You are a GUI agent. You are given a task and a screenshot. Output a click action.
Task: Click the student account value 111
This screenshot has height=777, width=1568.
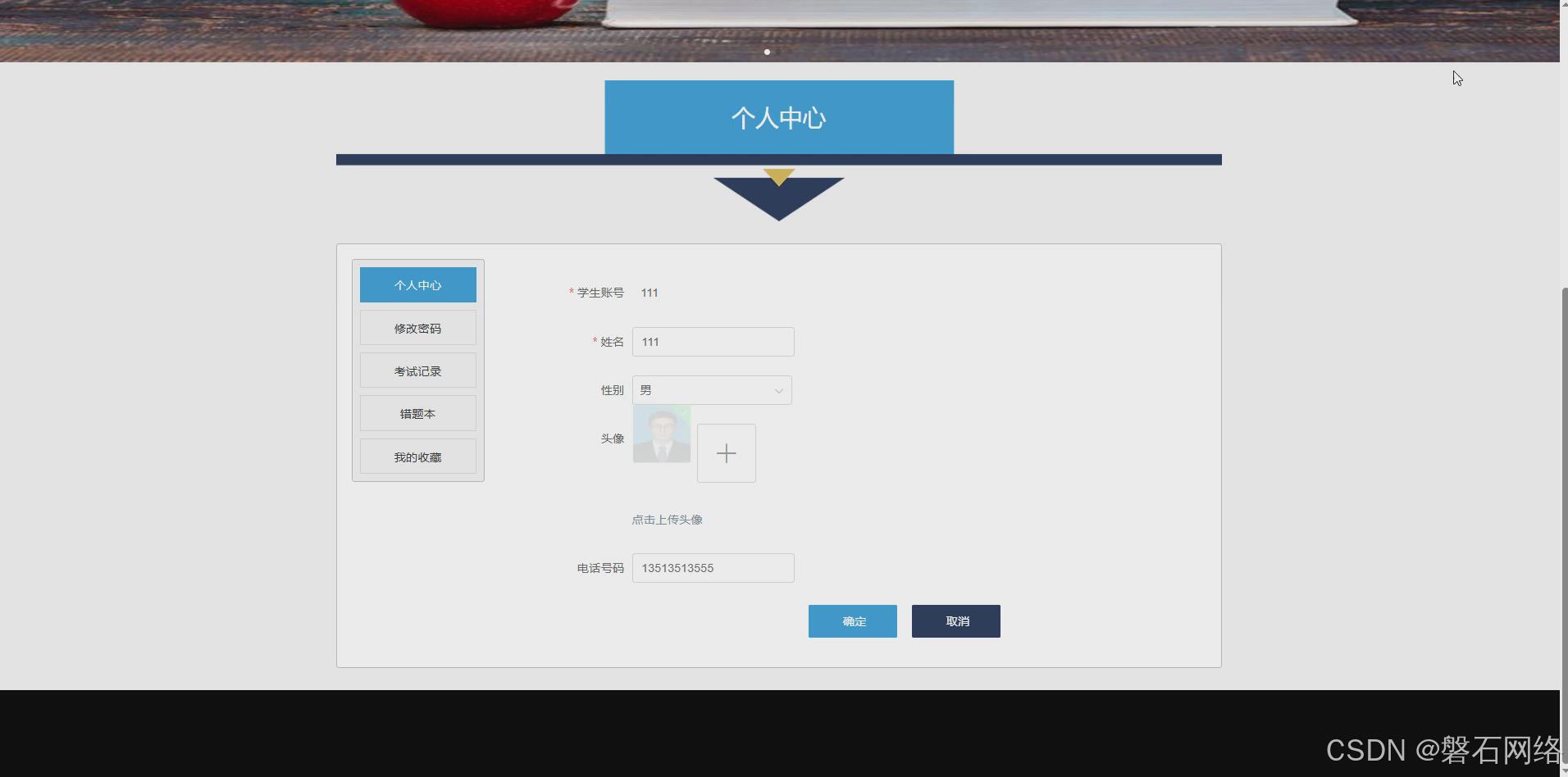650,293
